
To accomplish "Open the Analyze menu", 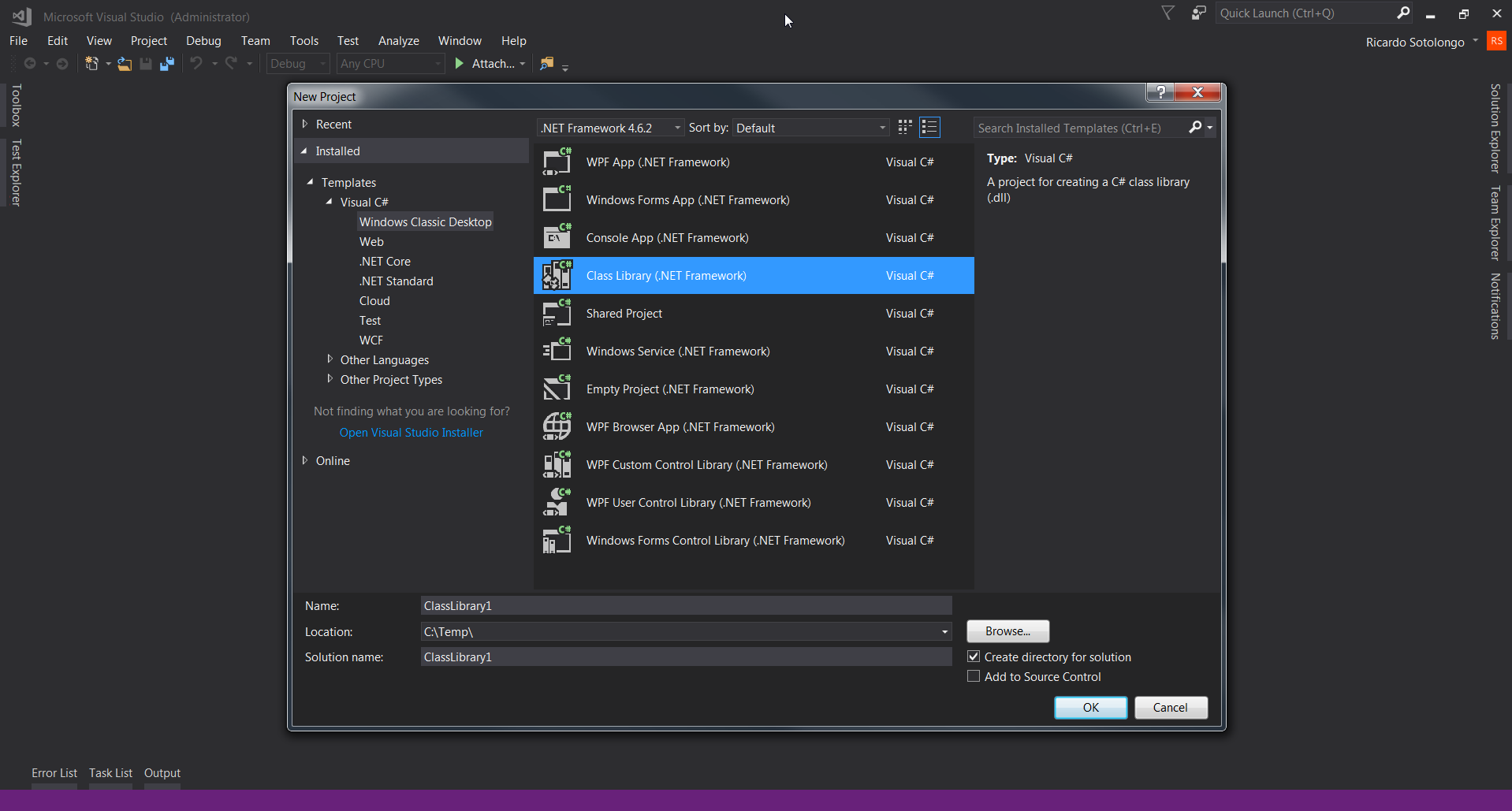I will pos(399,41).
